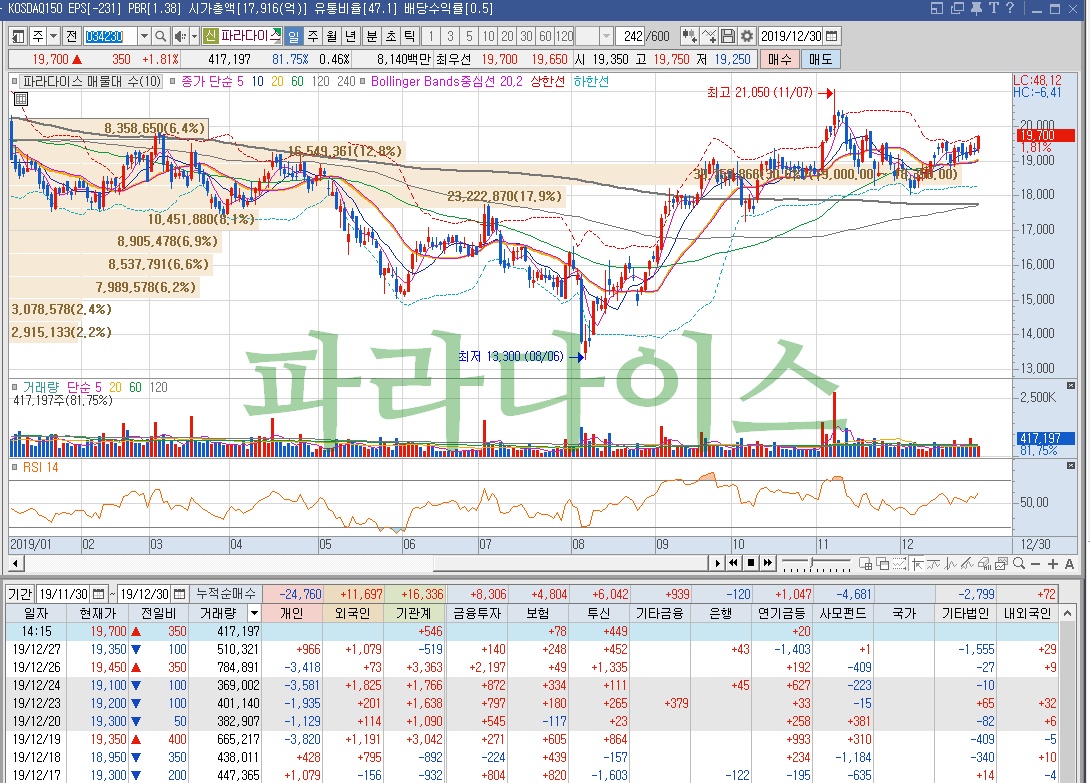The height and width of the screenshot is (783, 1090).
Task: Select the 120 interval button
Action: point(564,36)
